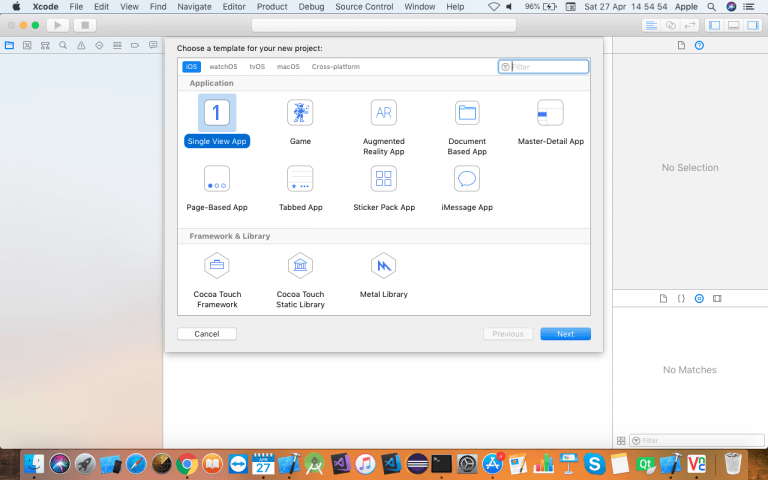This screenshot has width=768, height=480.
Task: Choose the Metal Library template
Action: pos(383,265)
